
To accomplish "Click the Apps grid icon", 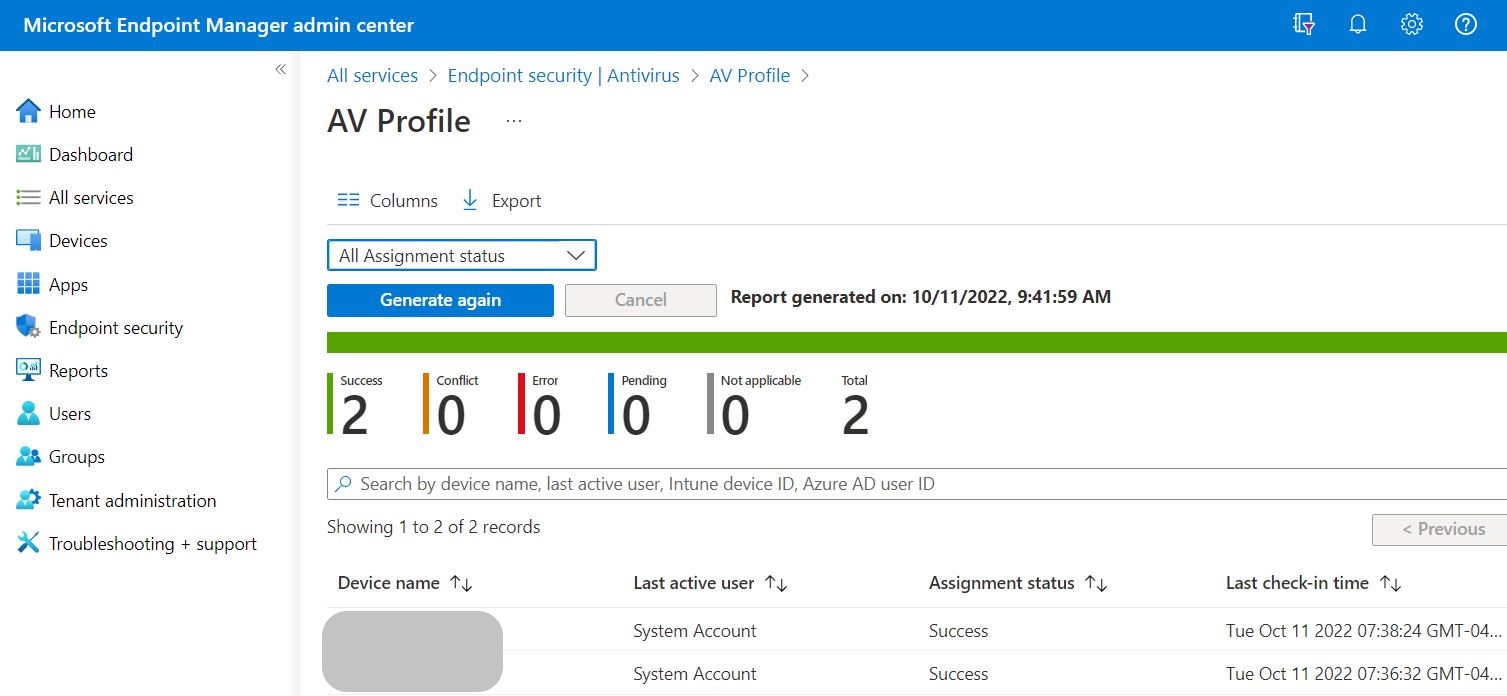I will click(x=29, y=284).
